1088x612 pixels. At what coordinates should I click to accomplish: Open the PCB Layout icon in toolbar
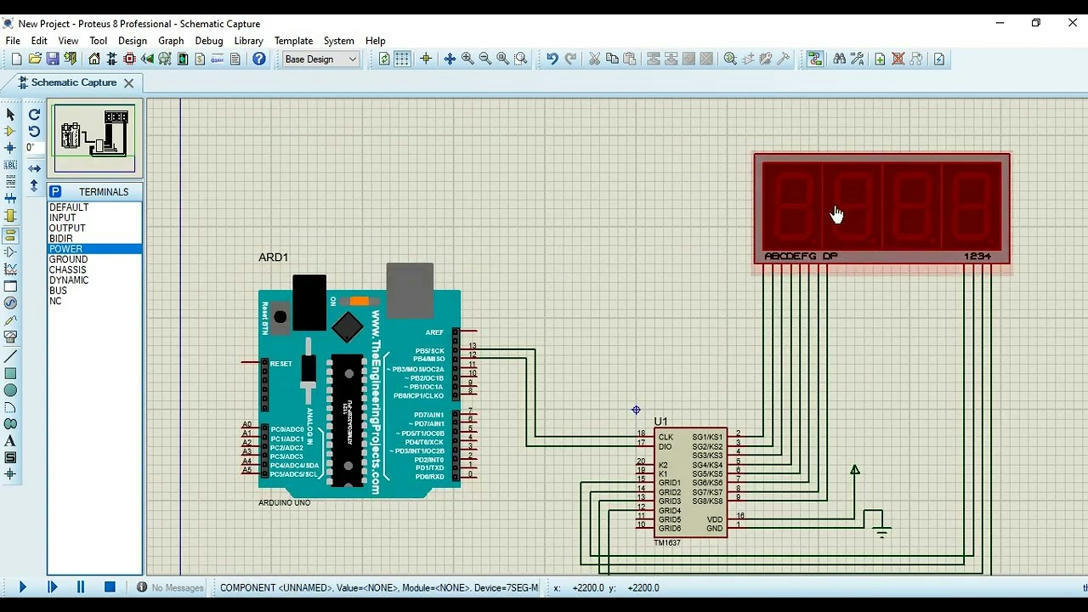129,59
